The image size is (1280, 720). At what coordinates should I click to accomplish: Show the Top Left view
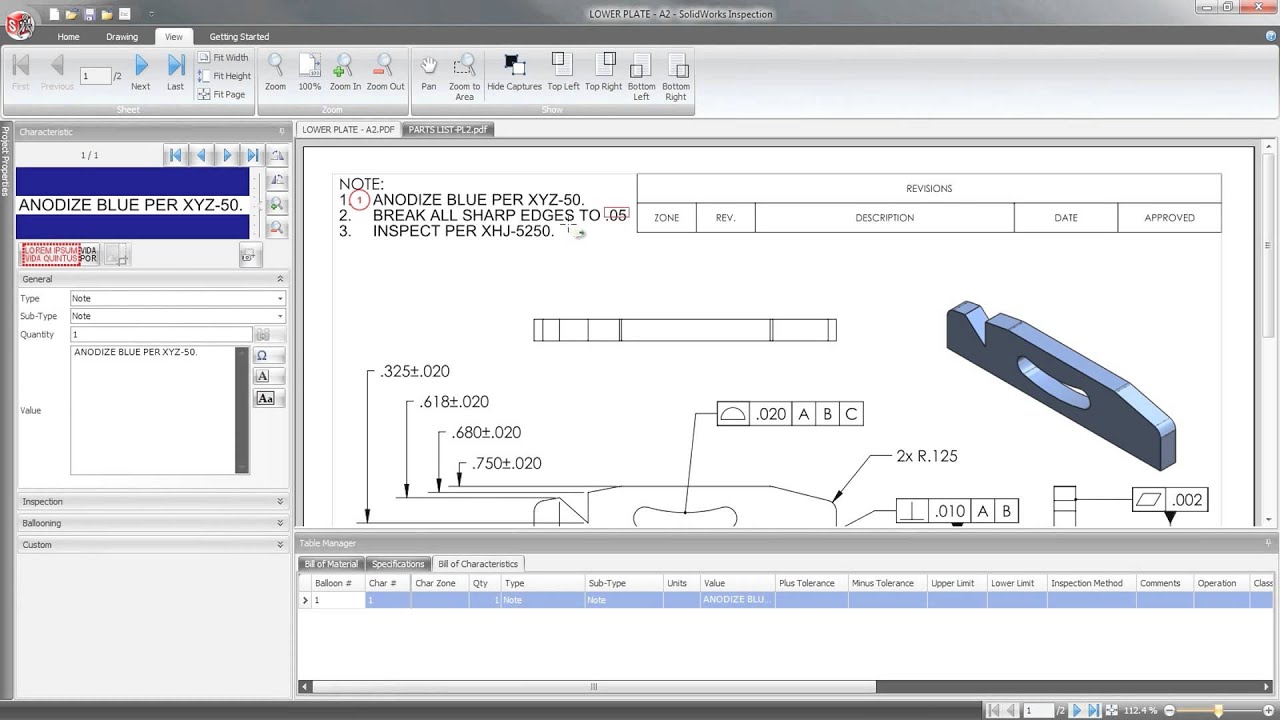(563, 72)
